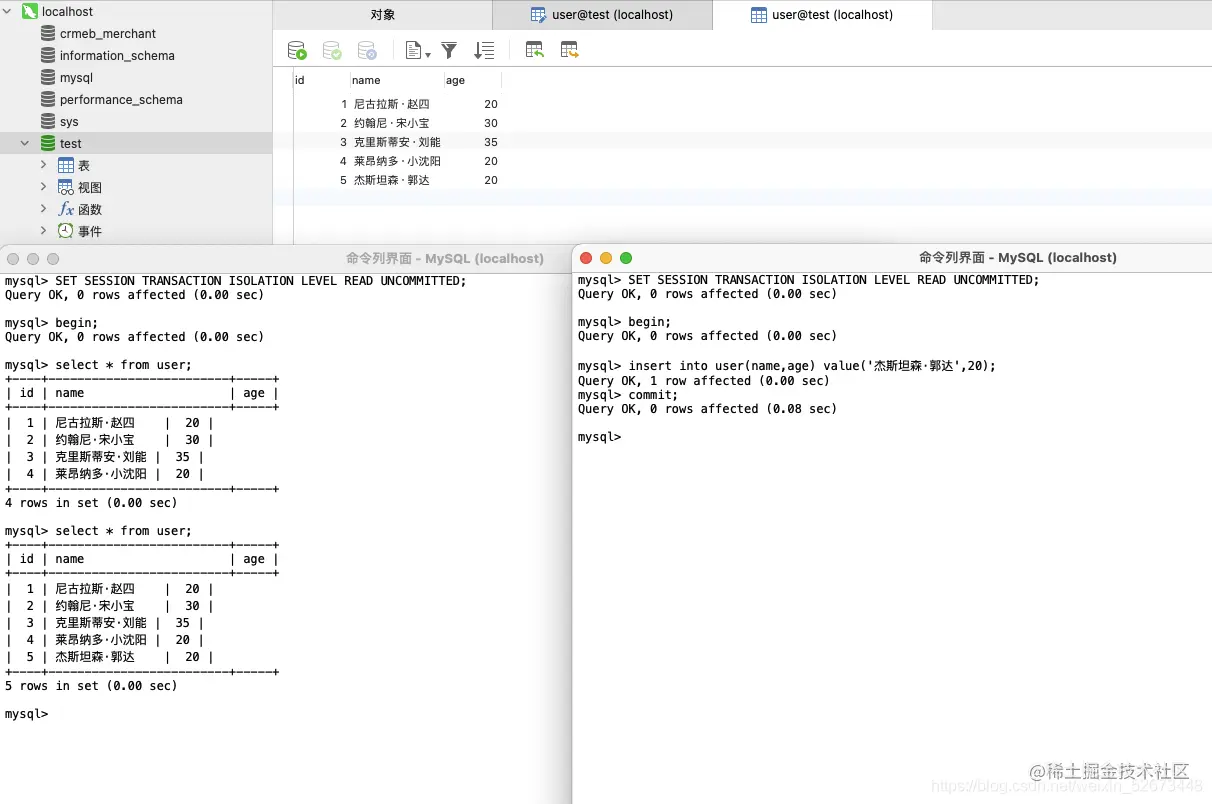Select cell 克里斯蒂安·刘能 in the data grid
The image size is (1212, 804).
click(397, 142)
